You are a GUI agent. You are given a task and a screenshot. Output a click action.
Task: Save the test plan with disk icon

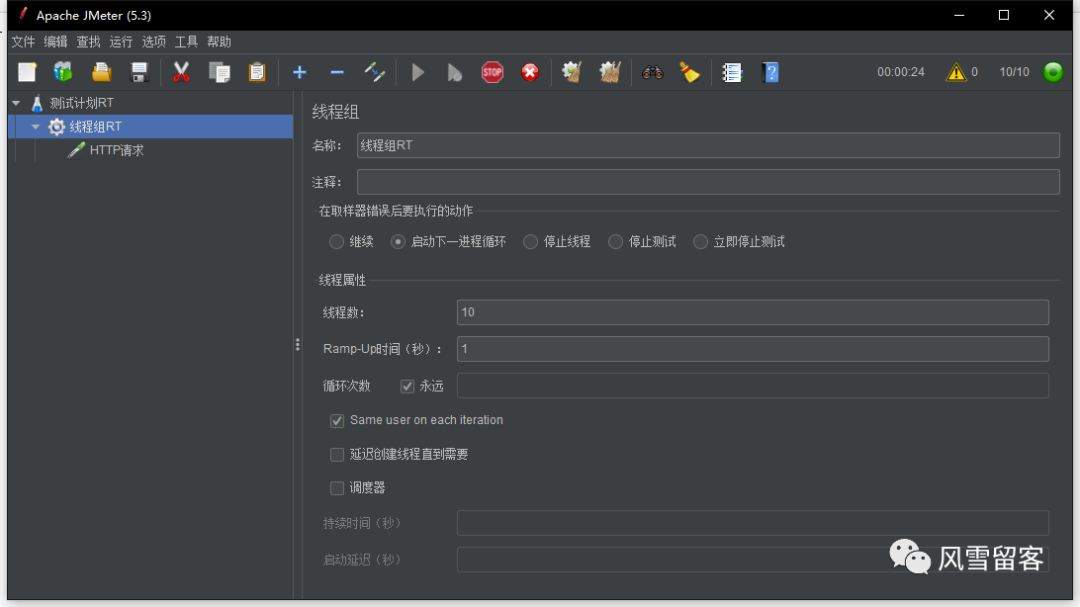point(139,72)
